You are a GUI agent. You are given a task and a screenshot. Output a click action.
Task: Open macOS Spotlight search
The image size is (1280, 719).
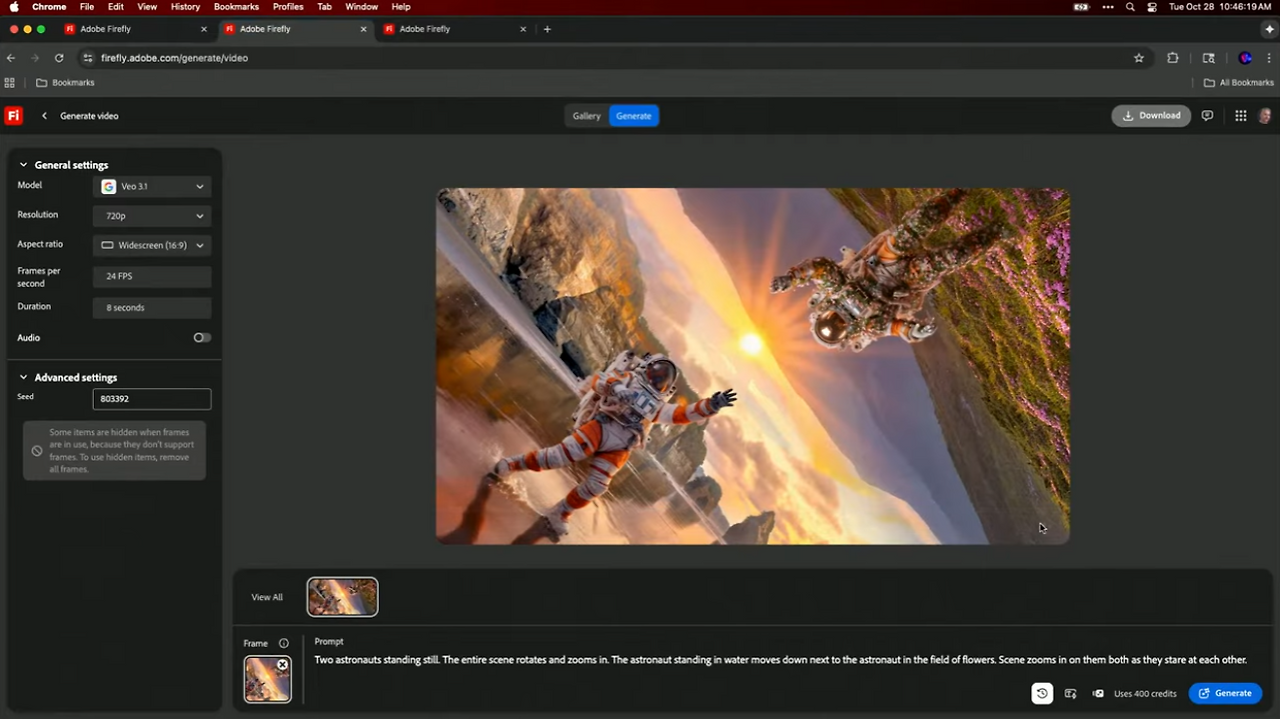1130,7
